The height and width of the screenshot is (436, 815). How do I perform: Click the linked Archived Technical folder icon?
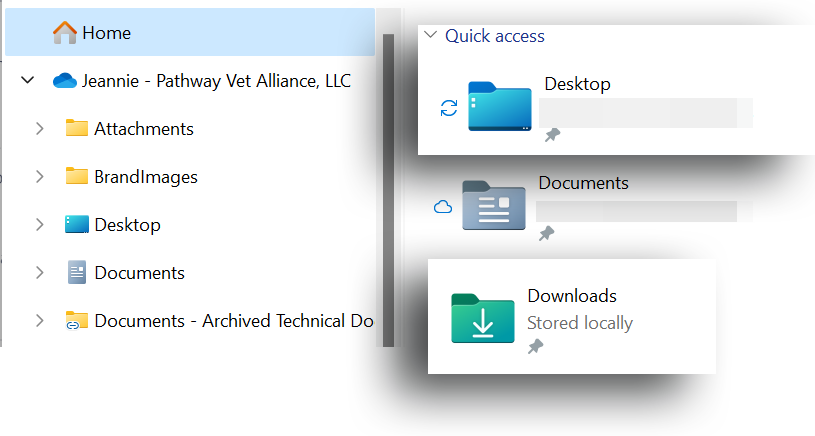77,321
